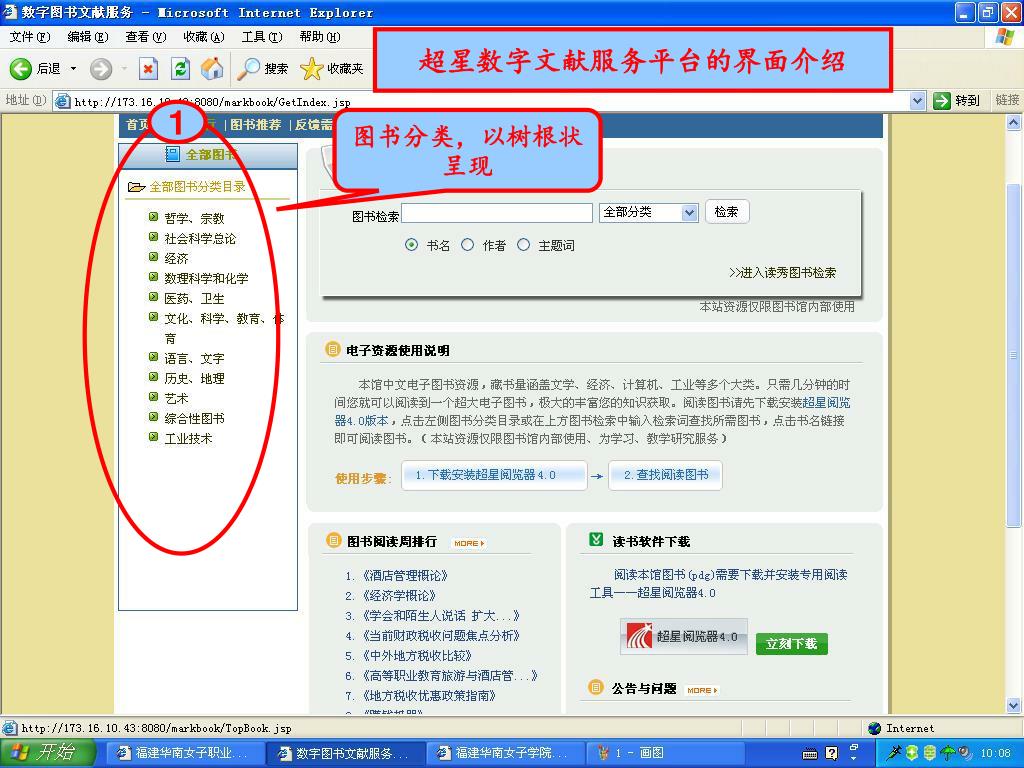Expand the 社会科学总论 node icon

[x=153, y=237]
